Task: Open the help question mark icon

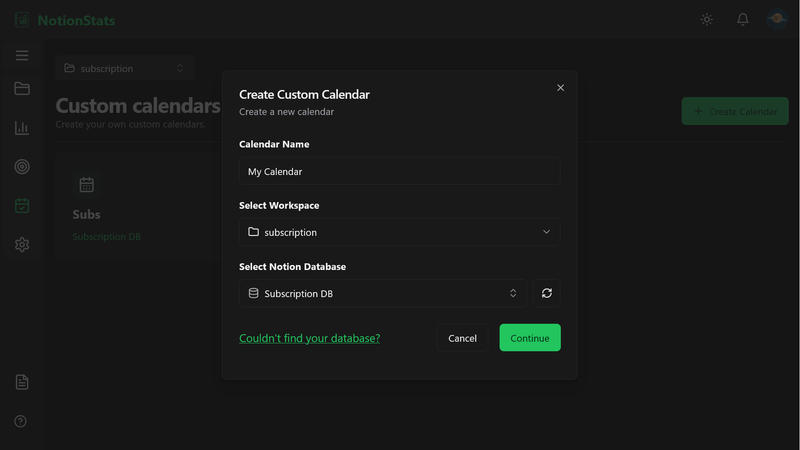Action: coord(20,421)
